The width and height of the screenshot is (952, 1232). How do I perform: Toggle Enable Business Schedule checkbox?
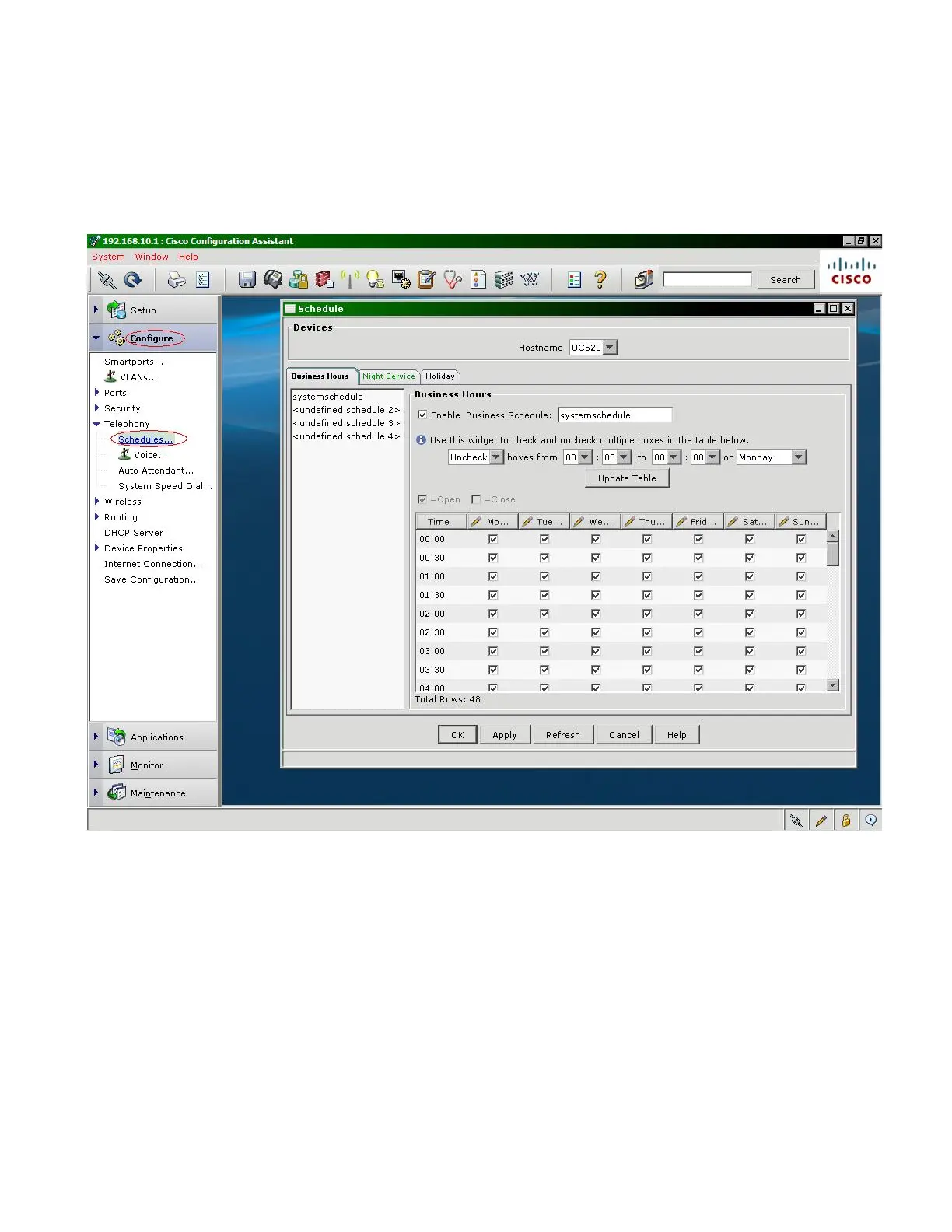422,415
